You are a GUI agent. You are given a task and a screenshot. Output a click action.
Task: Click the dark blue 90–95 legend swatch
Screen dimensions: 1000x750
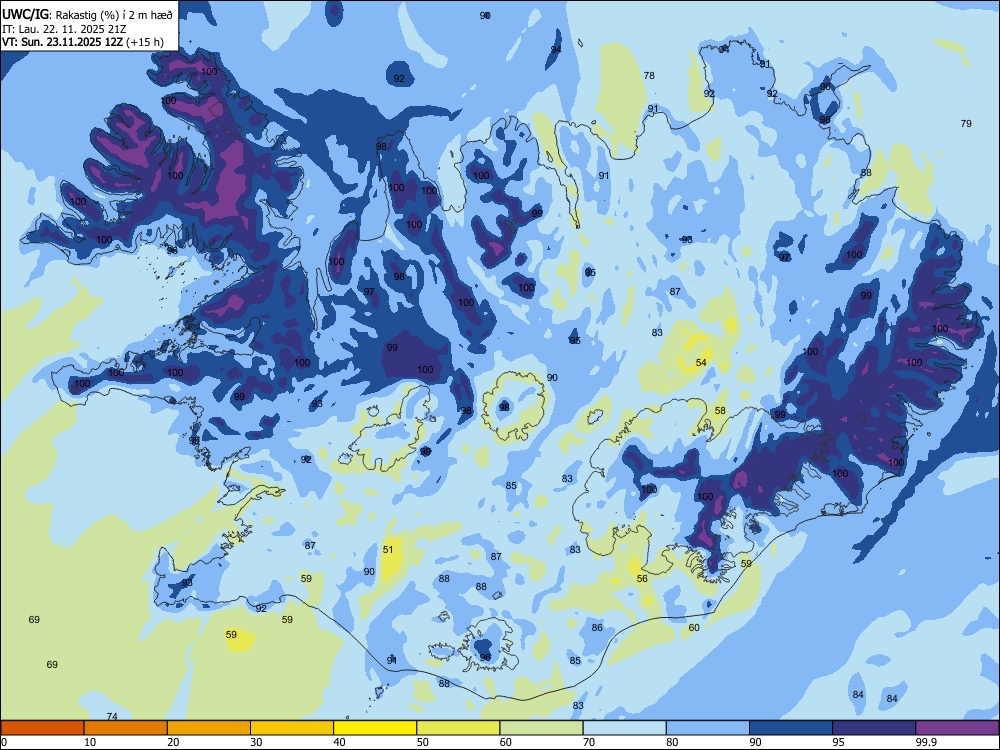(x=791, y=728)
